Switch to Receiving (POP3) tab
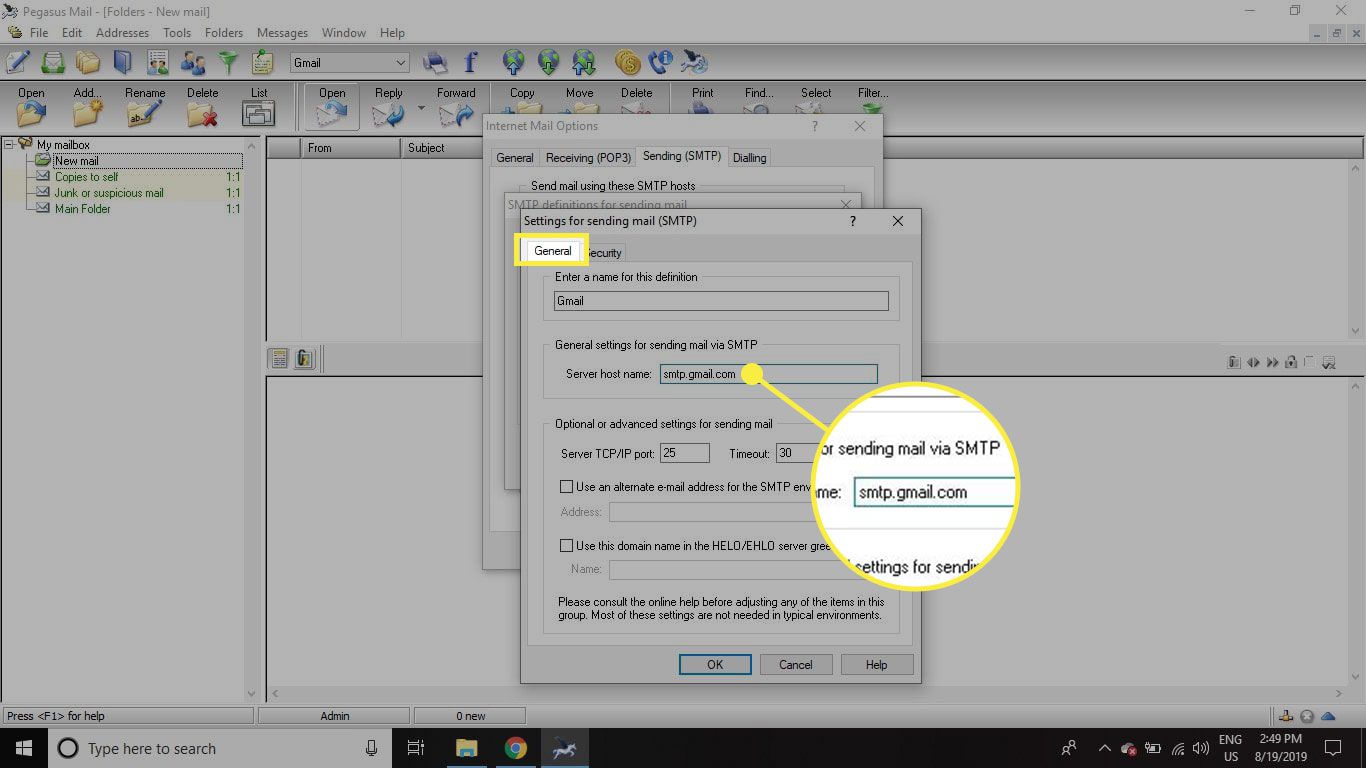The height and width of the screenshot is (768, 1366). [588, 157]
